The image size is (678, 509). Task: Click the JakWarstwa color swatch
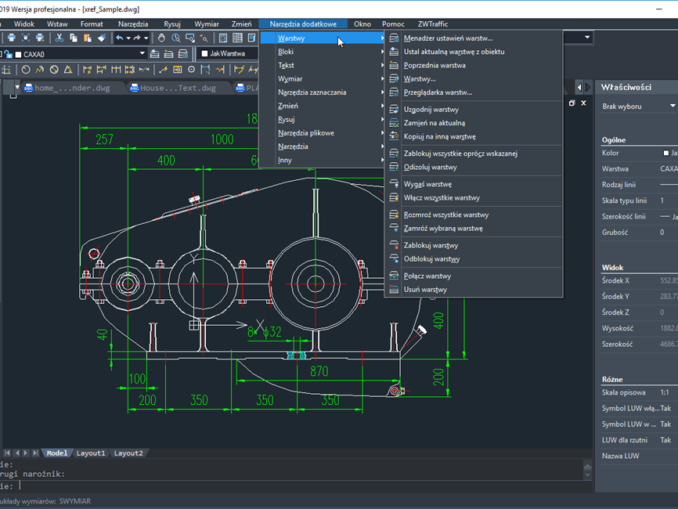pyautogui.click(x=205, y=54)
